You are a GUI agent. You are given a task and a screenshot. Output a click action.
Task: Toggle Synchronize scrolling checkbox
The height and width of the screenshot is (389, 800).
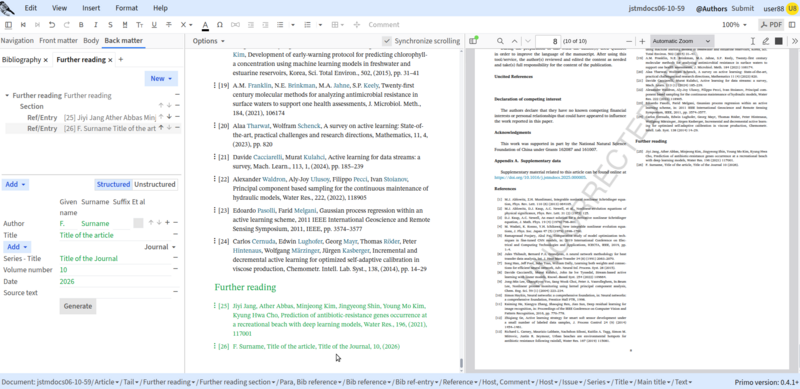tap(387, 41)
